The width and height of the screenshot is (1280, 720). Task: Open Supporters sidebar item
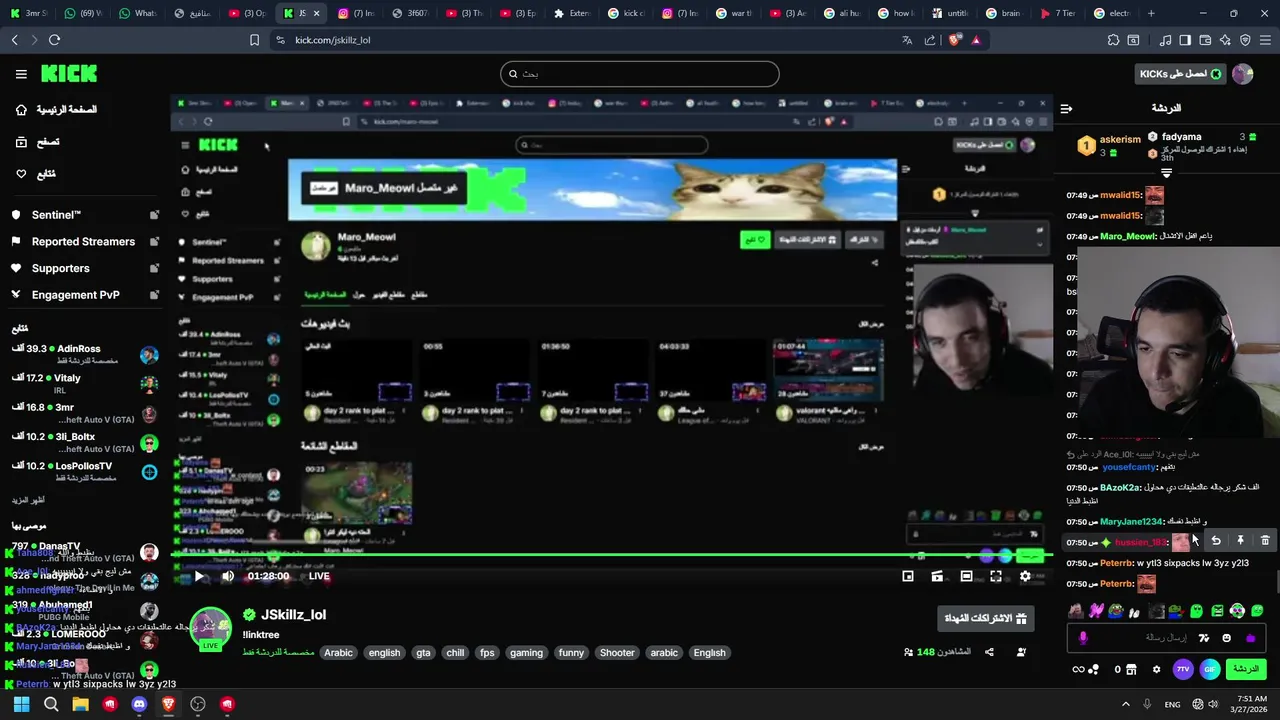pyautogui.click(x=60, y=268)
